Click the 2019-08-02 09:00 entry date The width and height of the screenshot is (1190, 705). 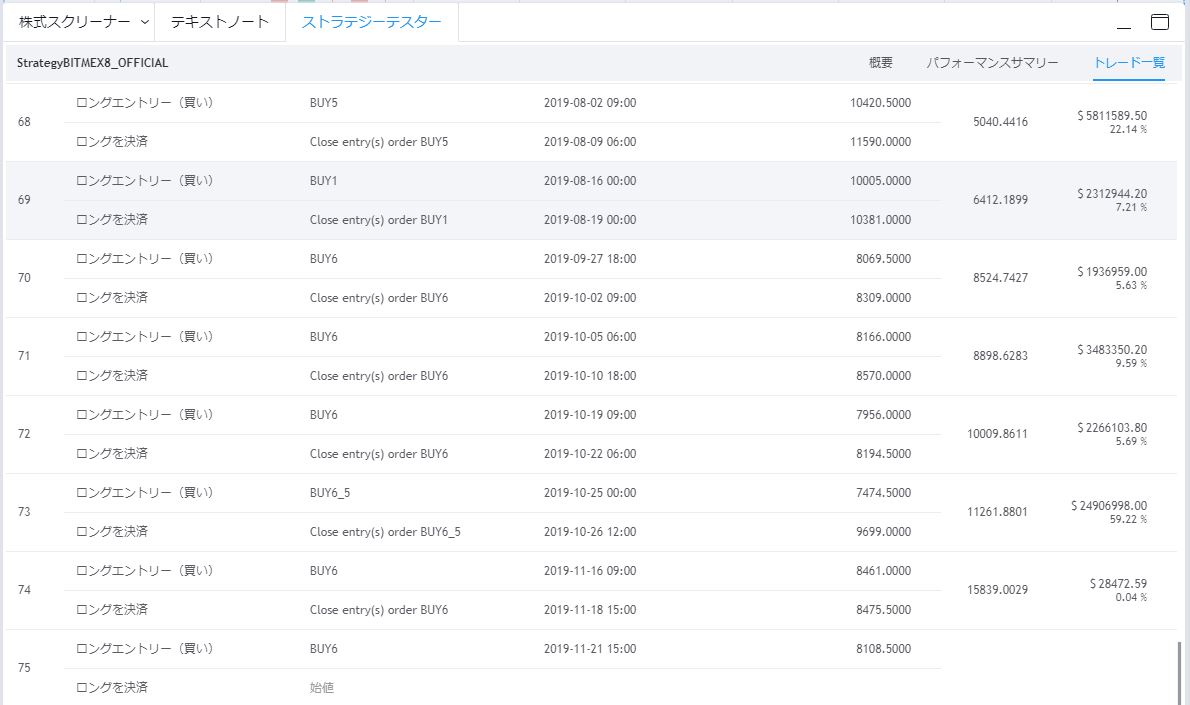[x=590, y=103]
